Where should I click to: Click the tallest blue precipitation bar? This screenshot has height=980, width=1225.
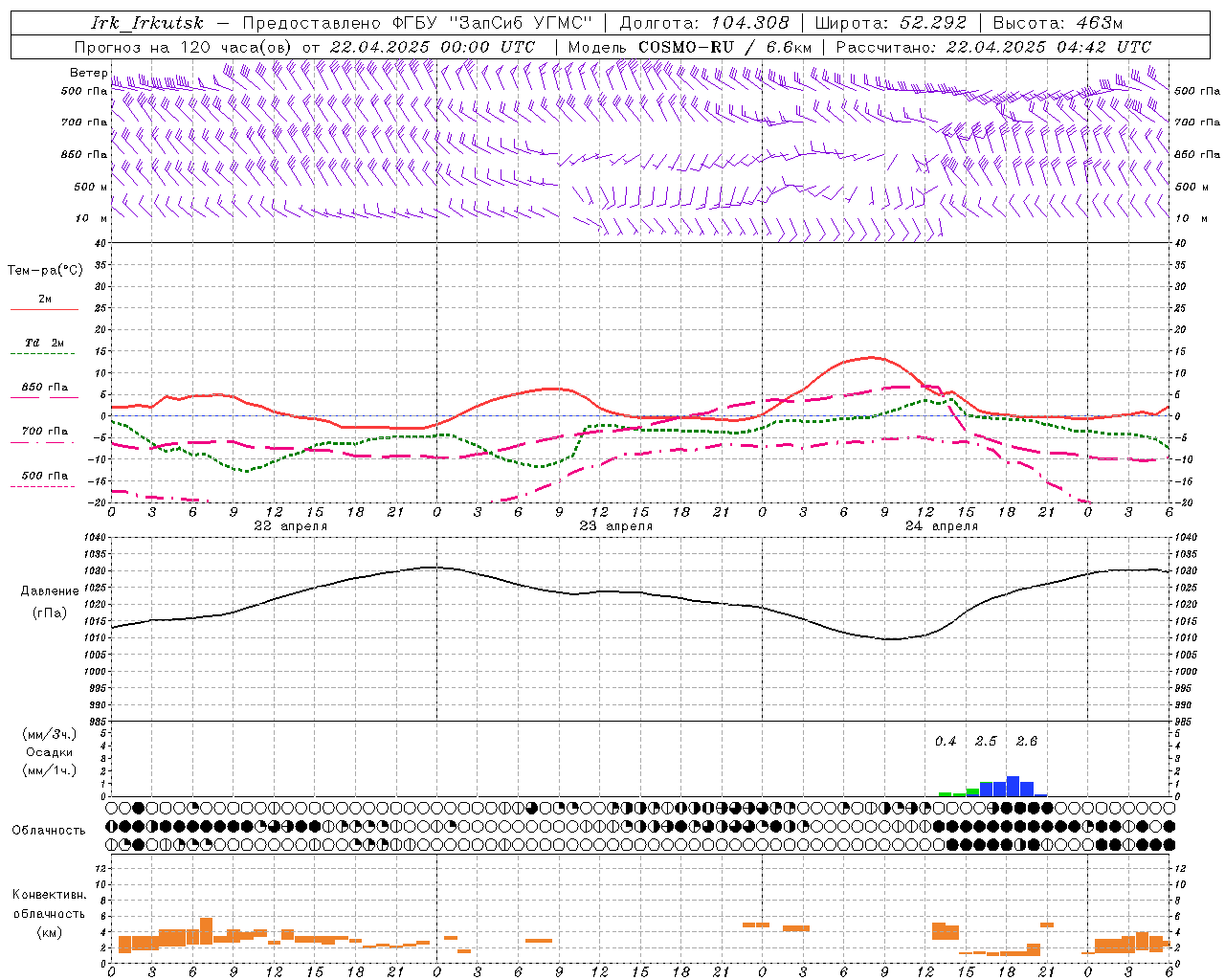coord(1013,786)
